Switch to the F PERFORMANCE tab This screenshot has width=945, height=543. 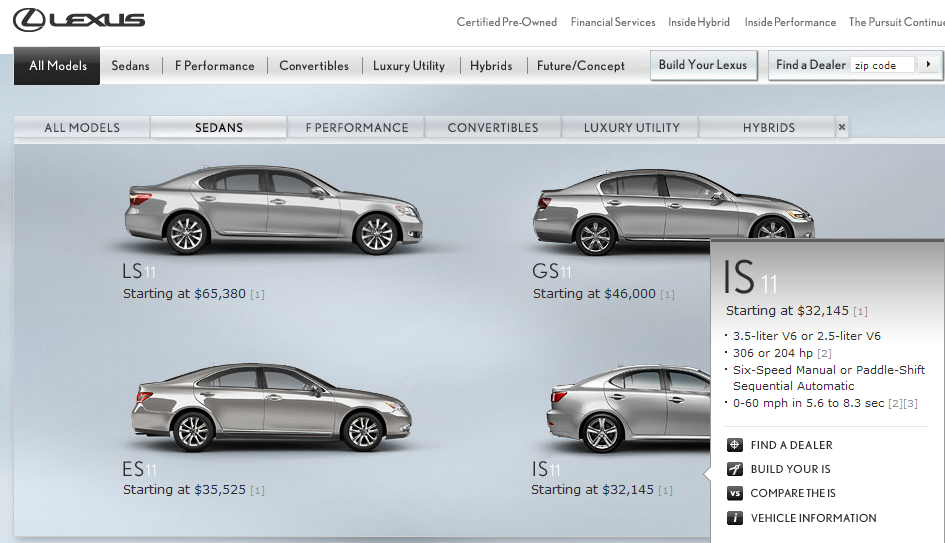(x=357, y=128)
